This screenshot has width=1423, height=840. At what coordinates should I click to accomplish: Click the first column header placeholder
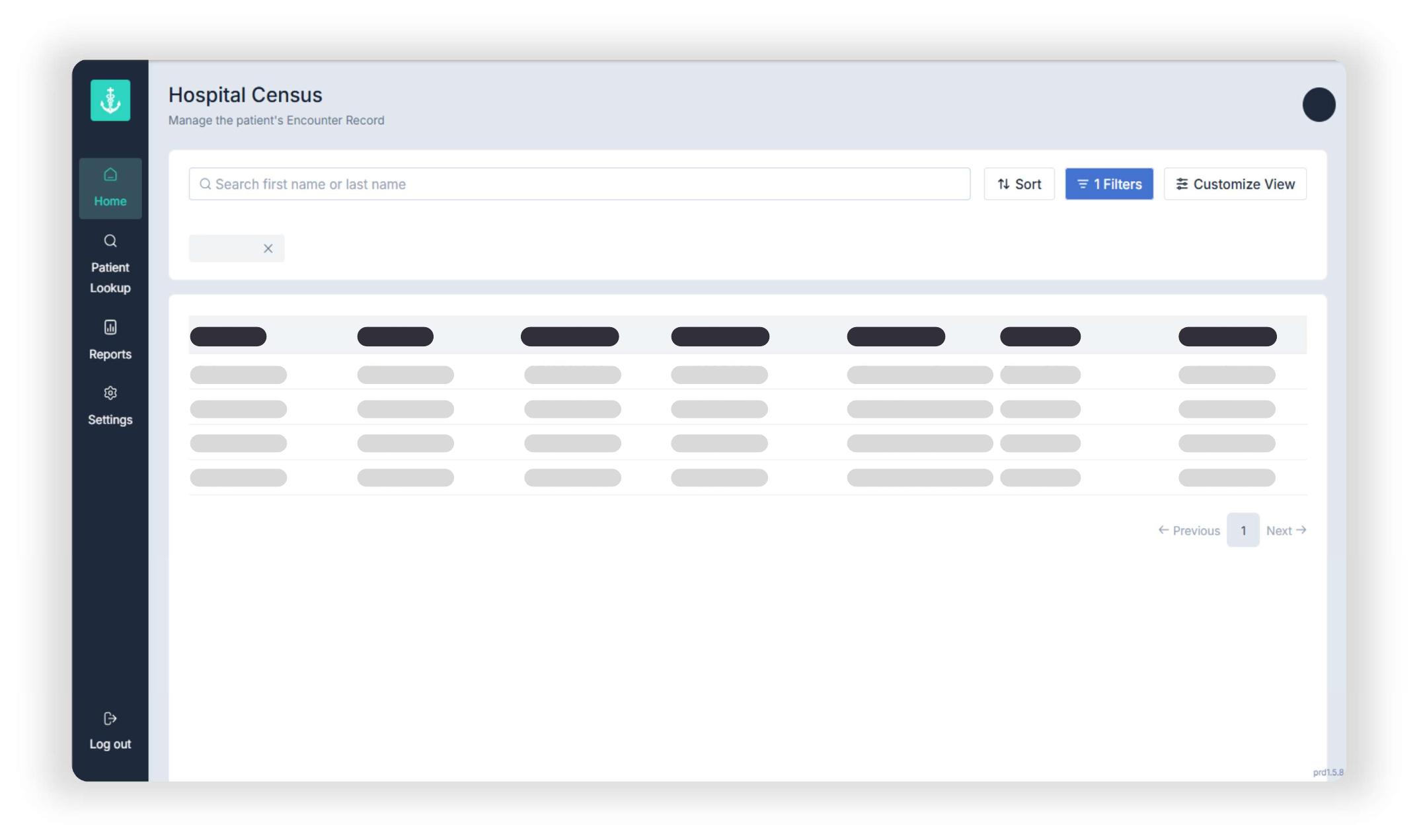228,336
